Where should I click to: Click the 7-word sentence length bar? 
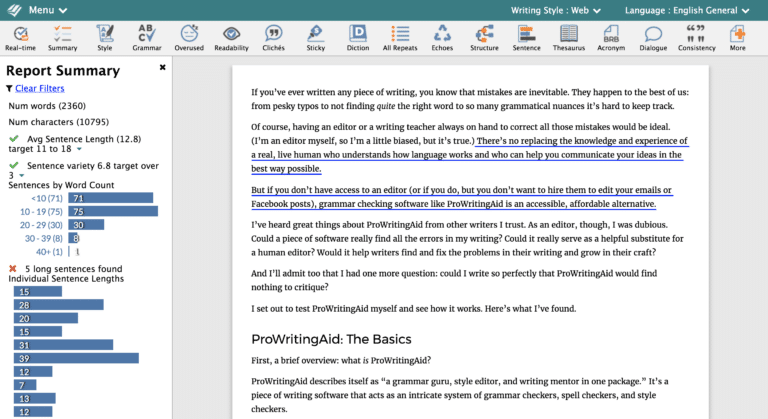[x=25, y=385]
